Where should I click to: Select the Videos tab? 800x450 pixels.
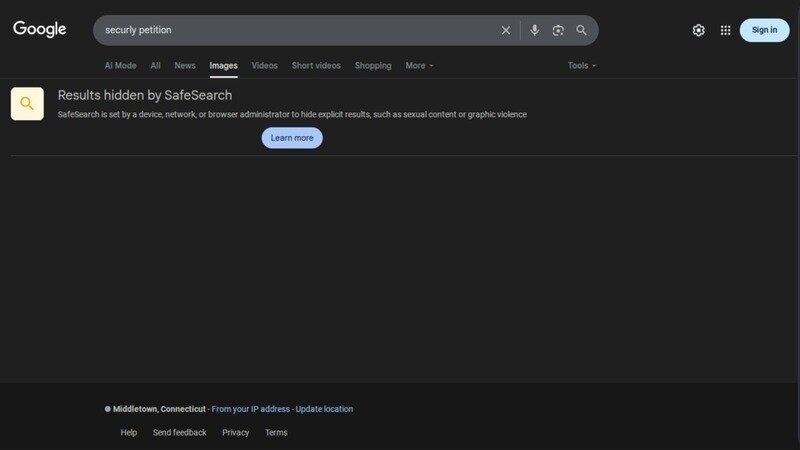coord(264,66)
